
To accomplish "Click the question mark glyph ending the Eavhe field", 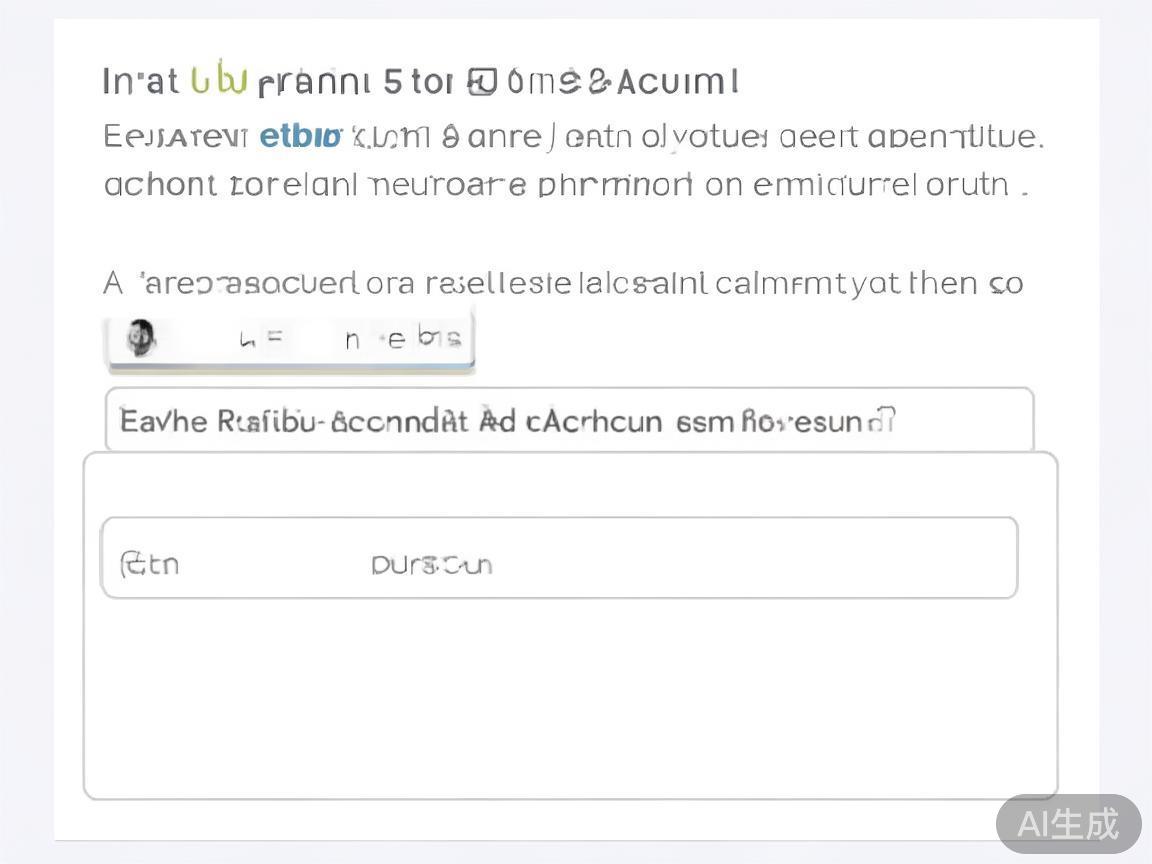I will 886,420.
